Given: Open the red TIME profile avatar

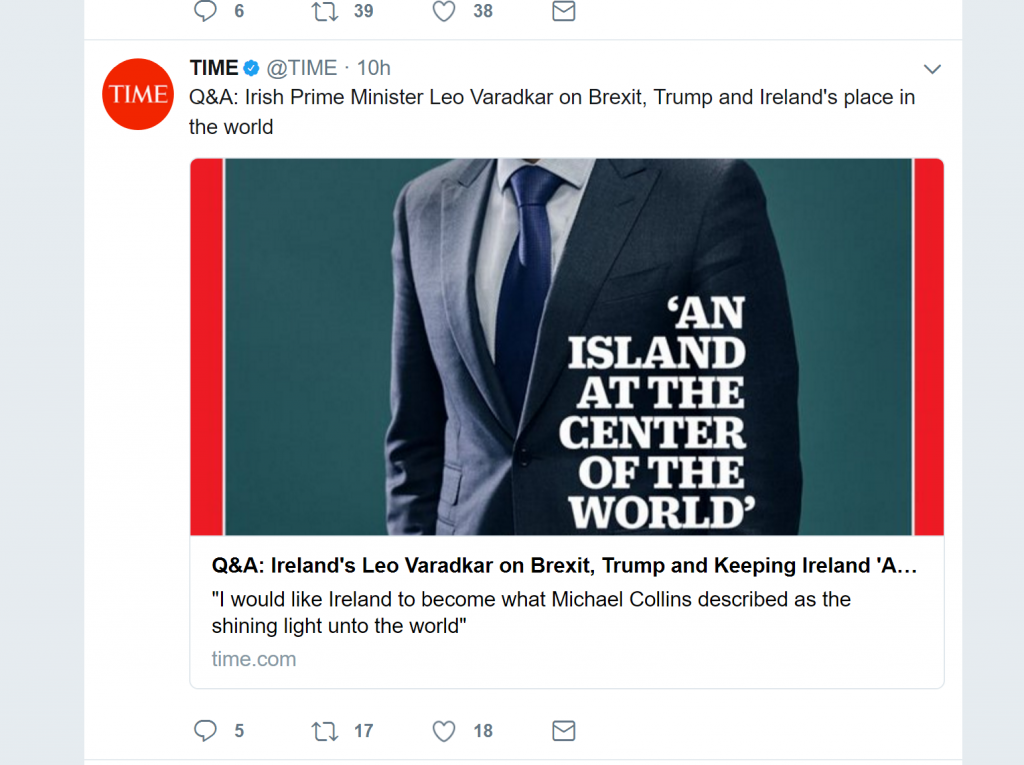Looking at the screenshot, I should [138, 94].
